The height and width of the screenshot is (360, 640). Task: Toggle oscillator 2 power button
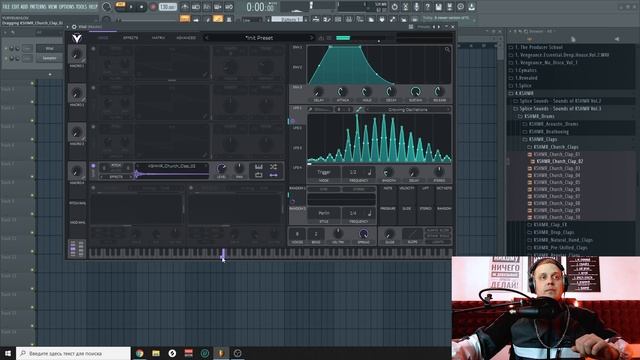tap(93, 88)
